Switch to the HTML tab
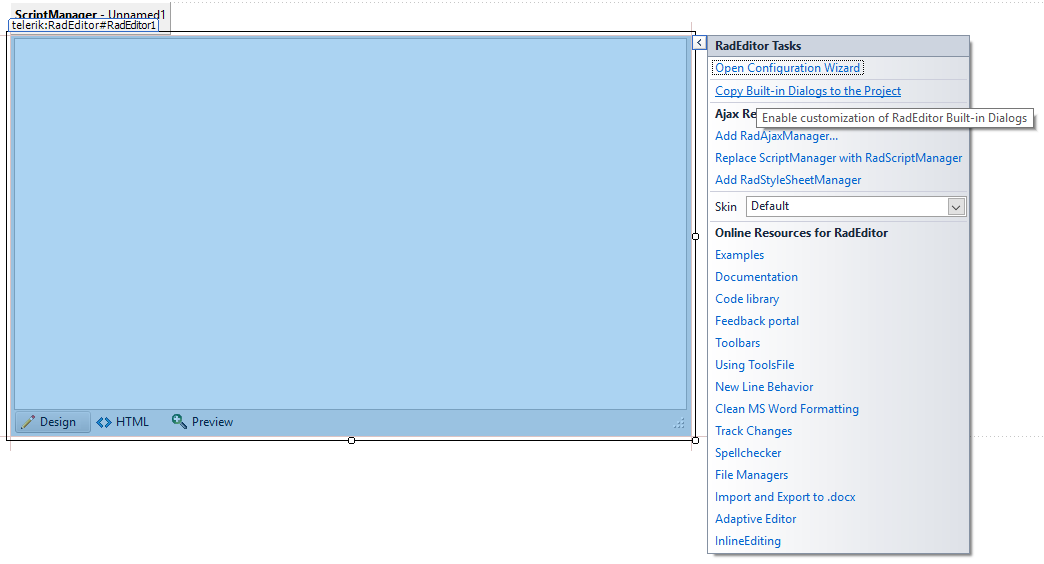Viewport: 1044px width, 564px height. [x=123, y=422]
